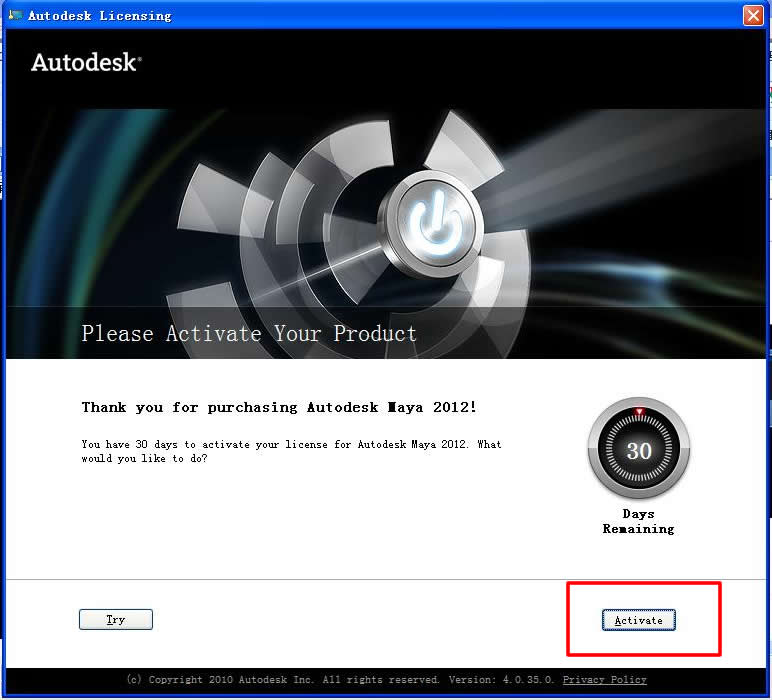
Task: Click the 'Days Remaining' label
Action: (639, 521)
